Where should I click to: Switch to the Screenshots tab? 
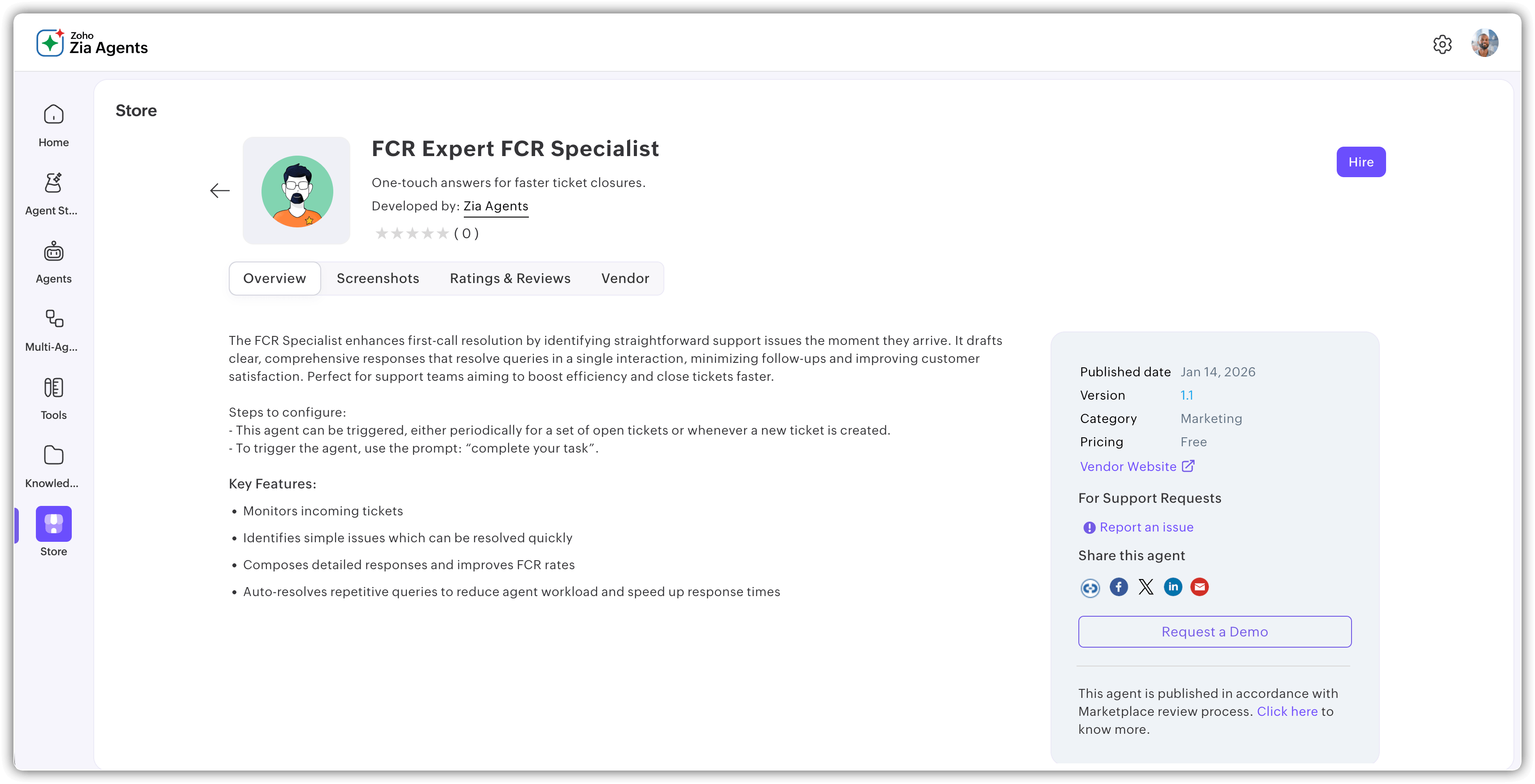[x=378, y=279]
